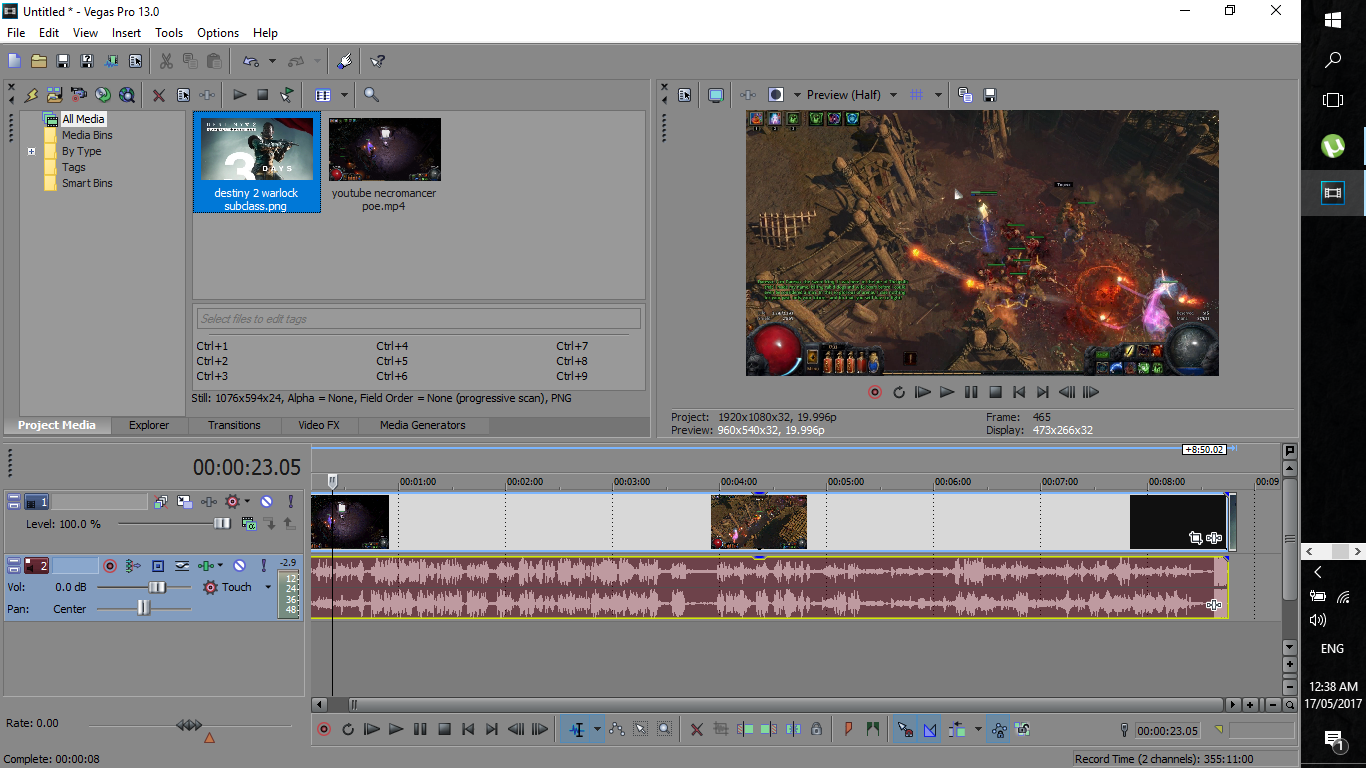Open preview Overlays grid dropdown arrow
This screenshot has height=768, width=1366.
(x=938, y=95)
